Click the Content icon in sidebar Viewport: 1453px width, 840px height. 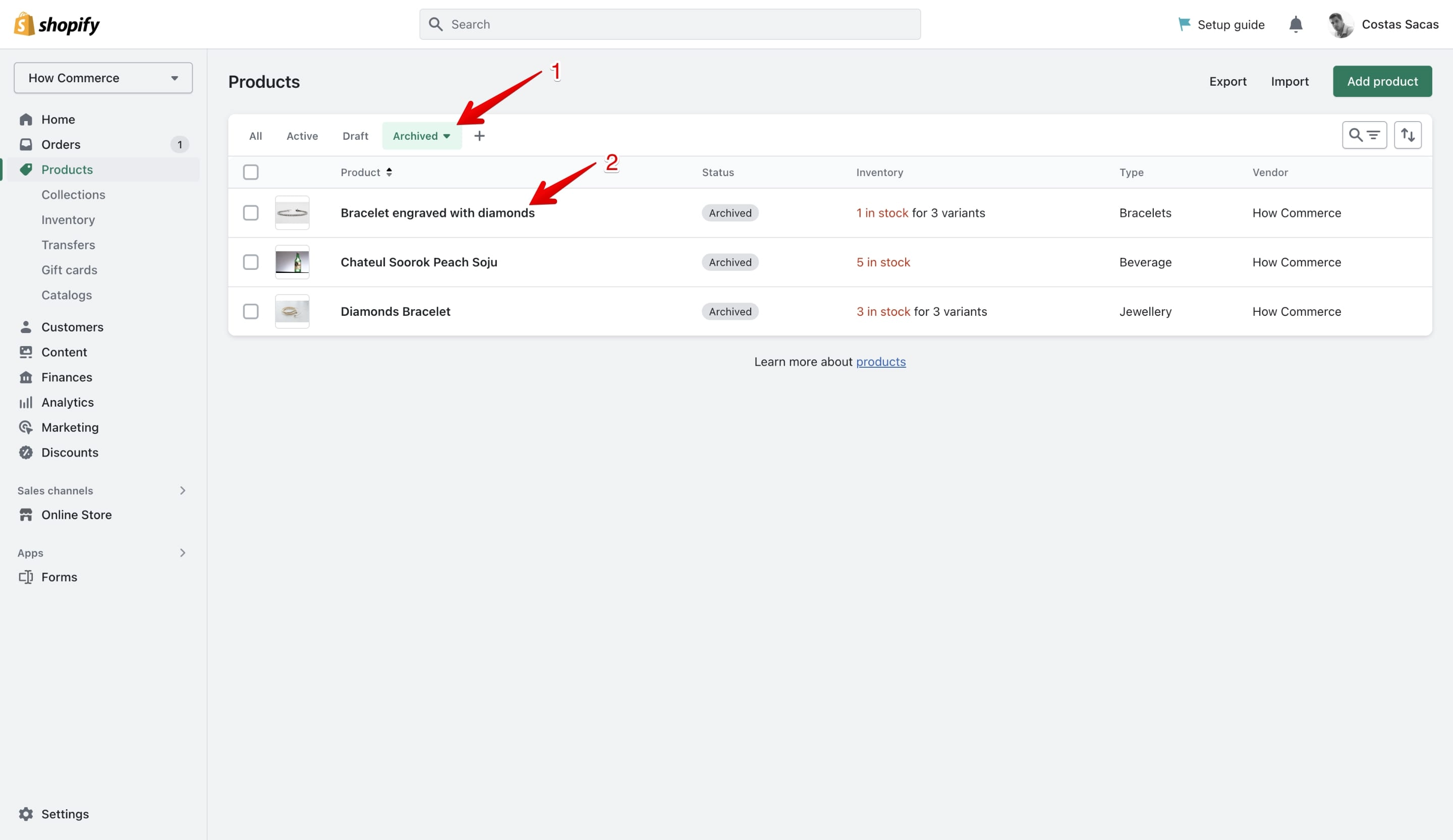[26, 352]
